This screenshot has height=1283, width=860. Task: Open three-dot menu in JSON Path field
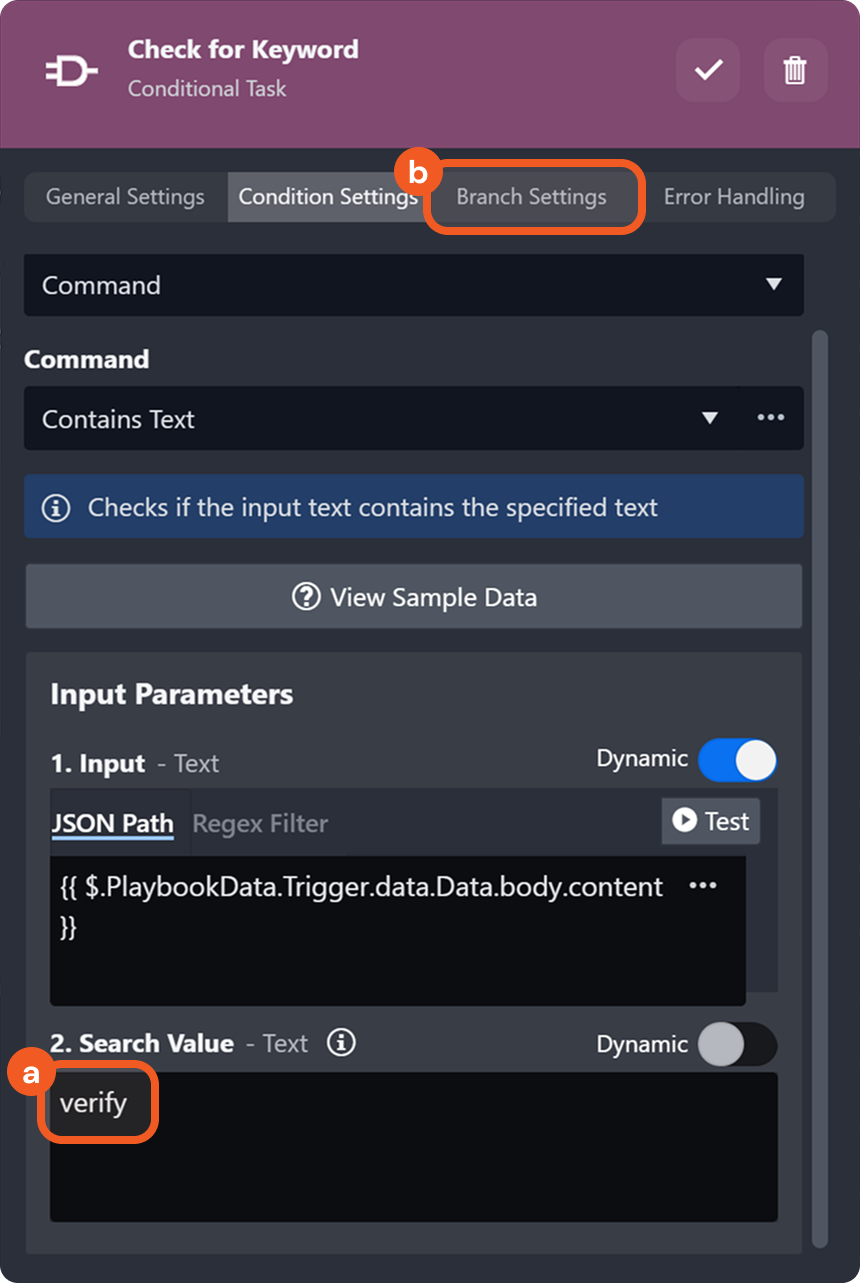(x=703, y=886)
